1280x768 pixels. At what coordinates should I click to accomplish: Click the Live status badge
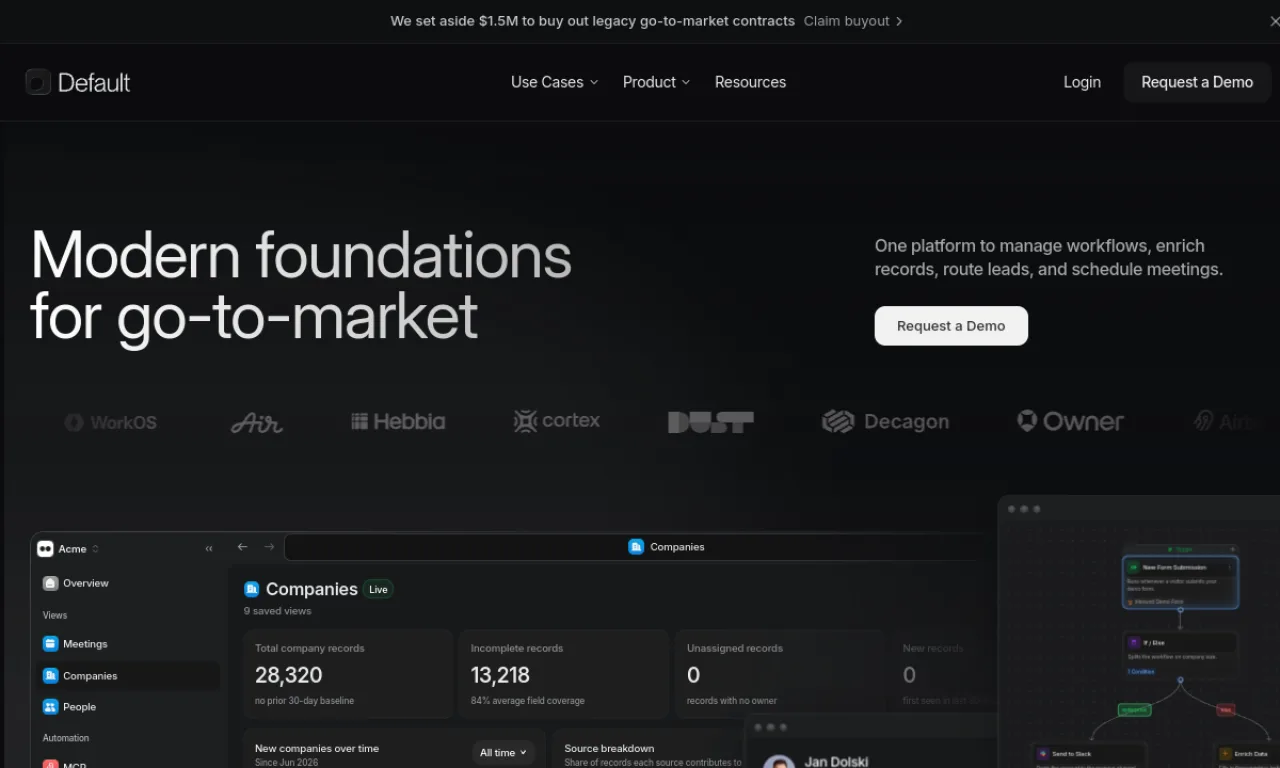click(378, 589)
